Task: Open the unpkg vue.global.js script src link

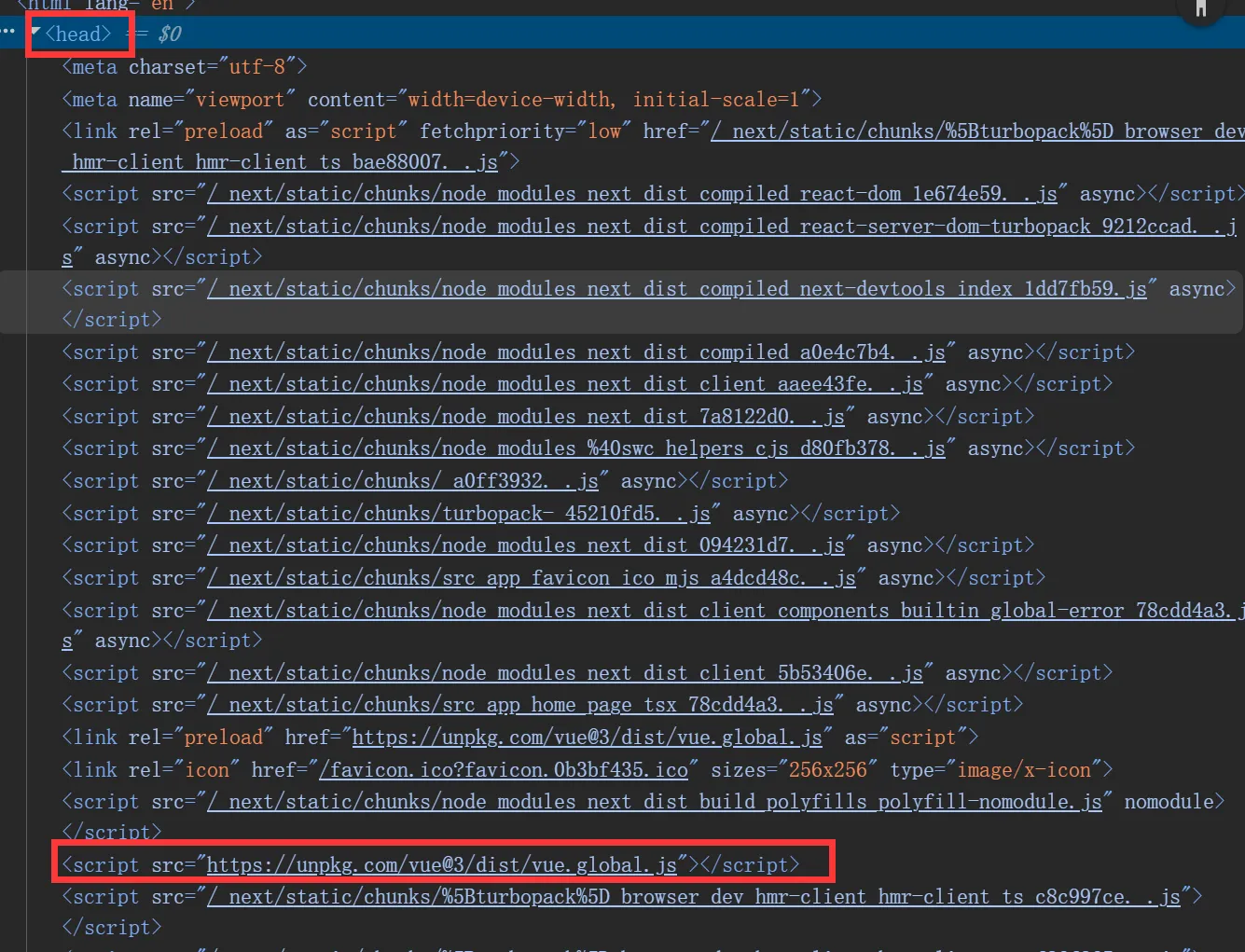Action: tap(441, 865)
